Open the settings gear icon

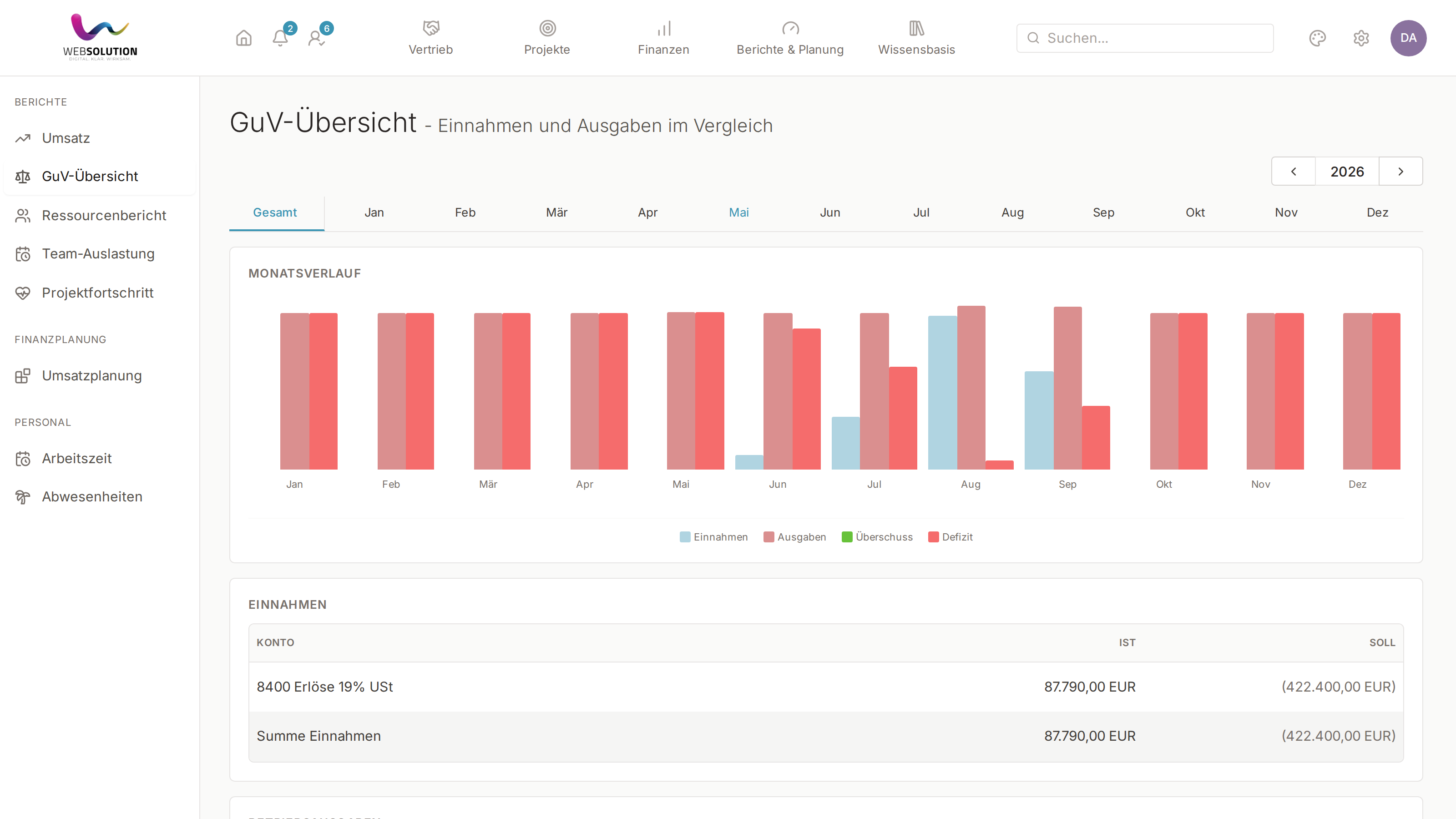coord(1361,38)
